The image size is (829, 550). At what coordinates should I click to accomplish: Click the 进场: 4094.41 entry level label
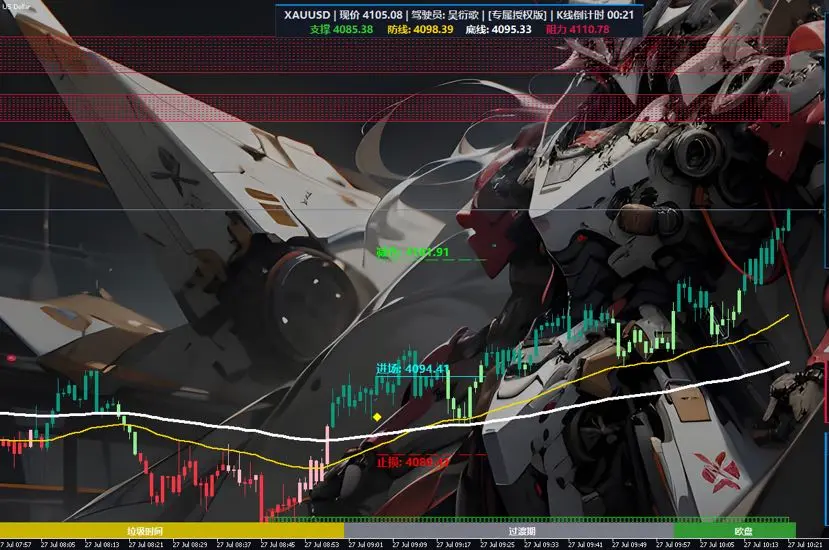point(413,369)
